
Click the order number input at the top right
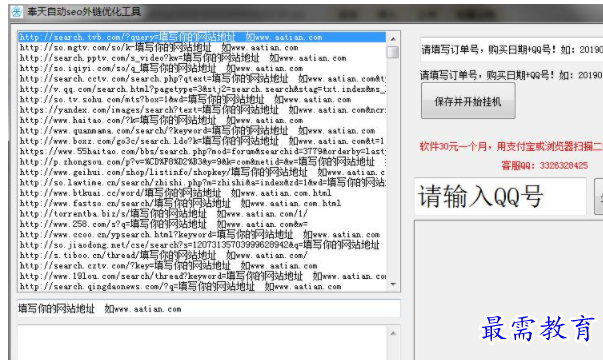tap(512, 49)
